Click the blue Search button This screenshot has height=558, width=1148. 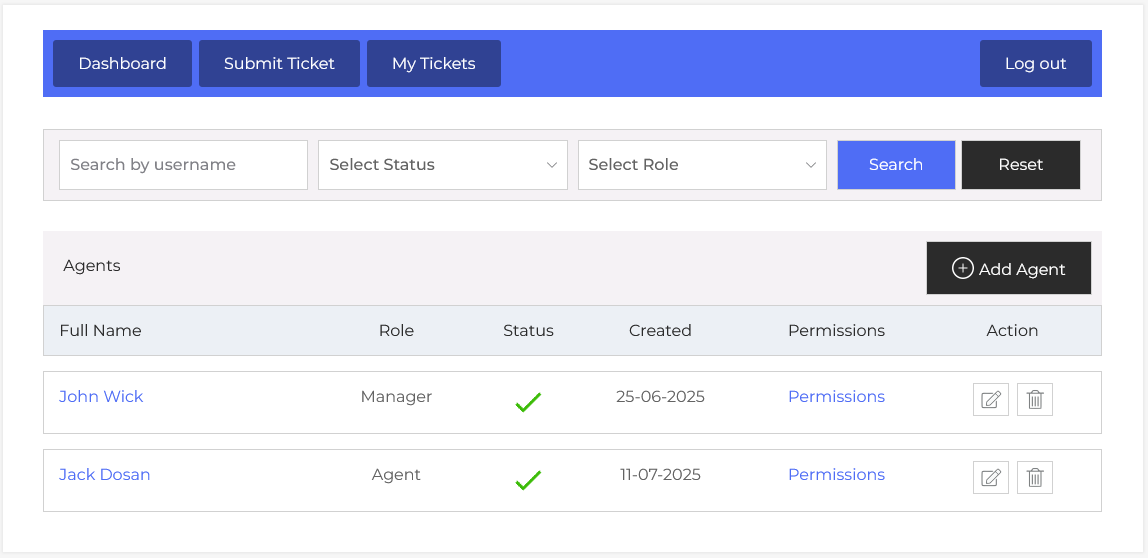895,165
